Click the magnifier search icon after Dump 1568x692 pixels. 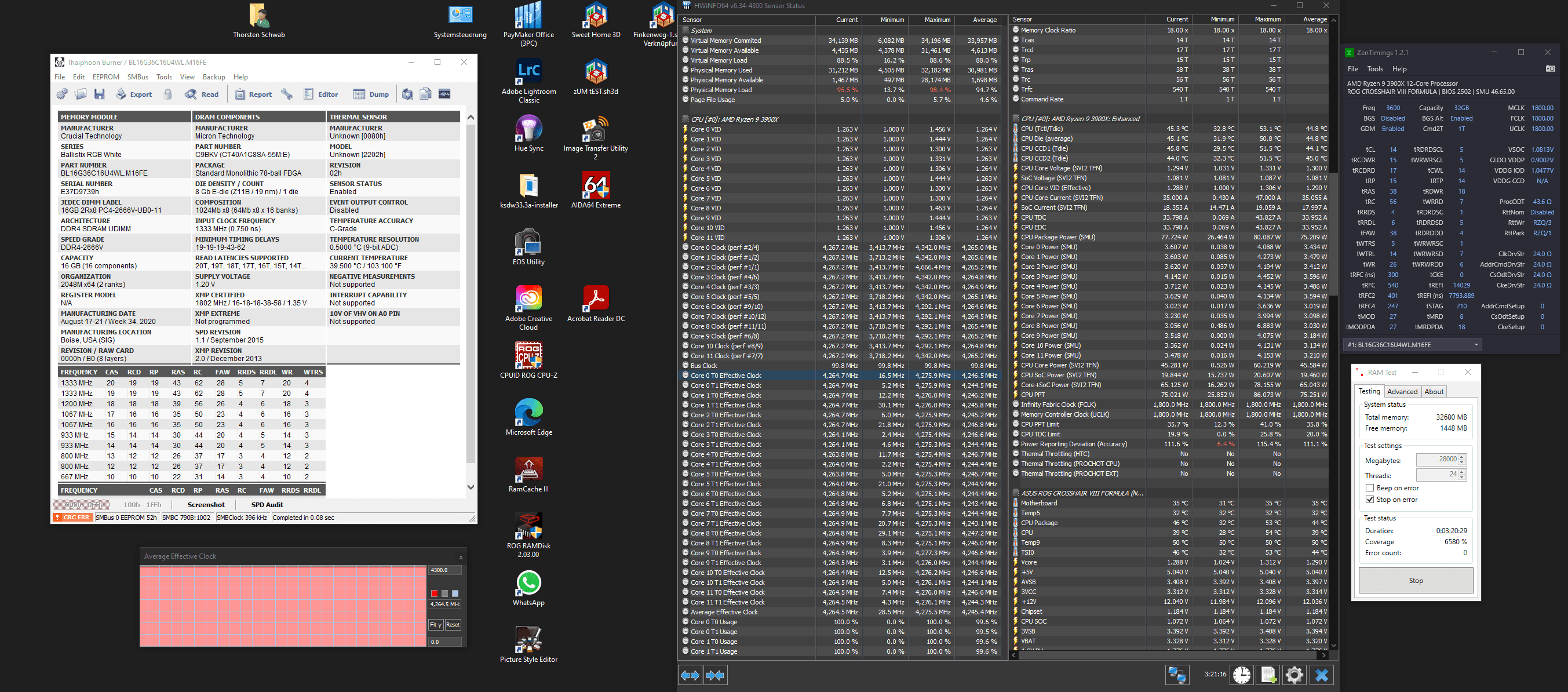[x=407, y=94]
